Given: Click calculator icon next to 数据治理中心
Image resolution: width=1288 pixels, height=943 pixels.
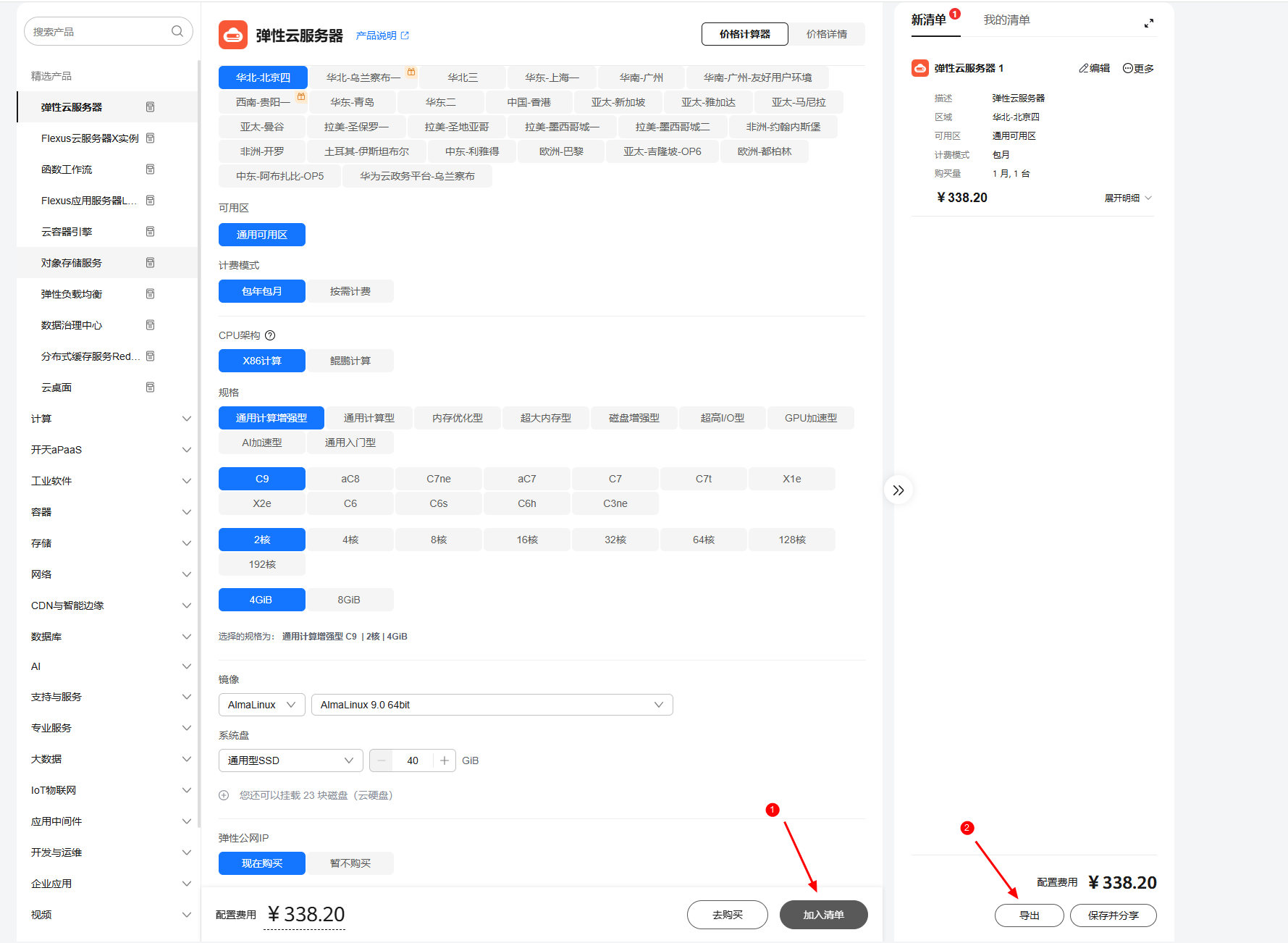Looking at the screenshot, I should point(151,325).
